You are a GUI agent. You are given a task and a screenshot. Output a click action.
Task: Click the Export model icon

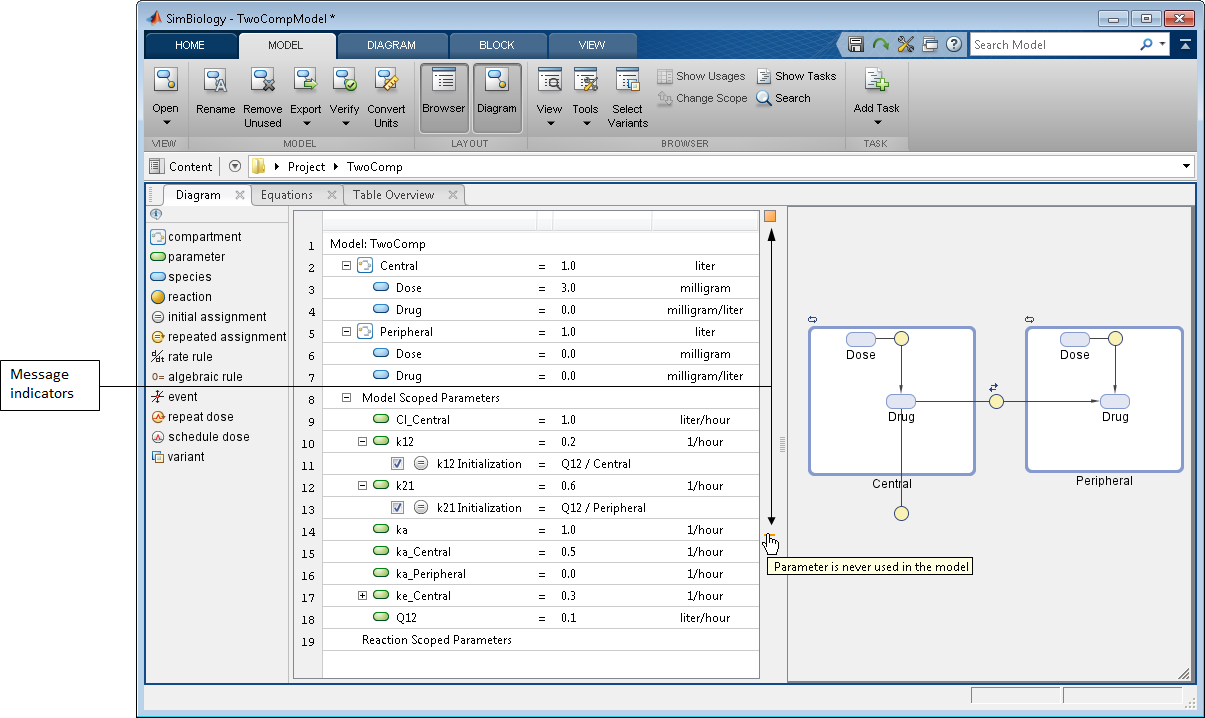coord(305,81)
